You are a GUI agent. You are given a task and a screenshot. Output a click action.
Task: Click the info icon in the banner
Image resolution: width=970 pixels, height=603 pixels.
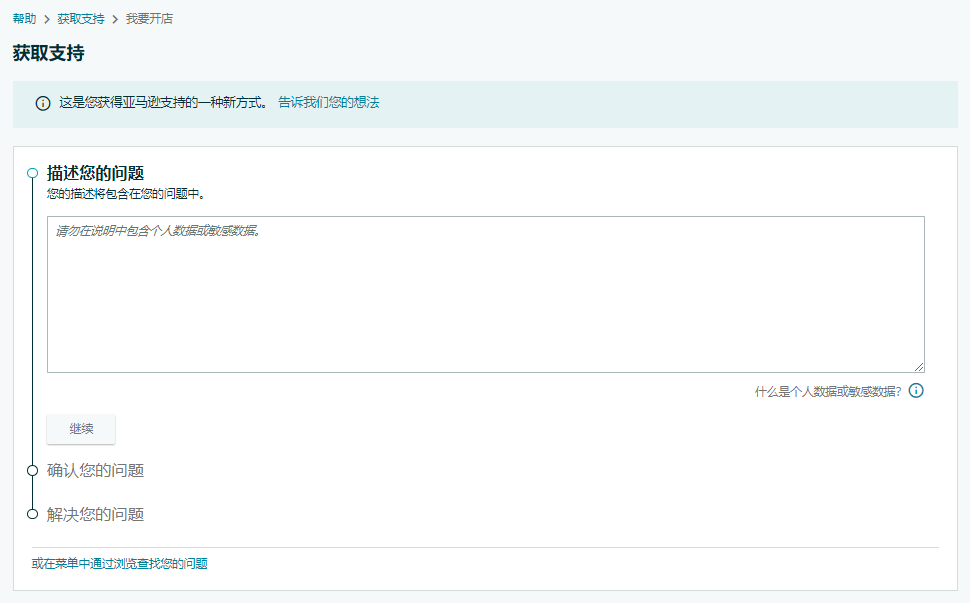click(x=43, y=103)
